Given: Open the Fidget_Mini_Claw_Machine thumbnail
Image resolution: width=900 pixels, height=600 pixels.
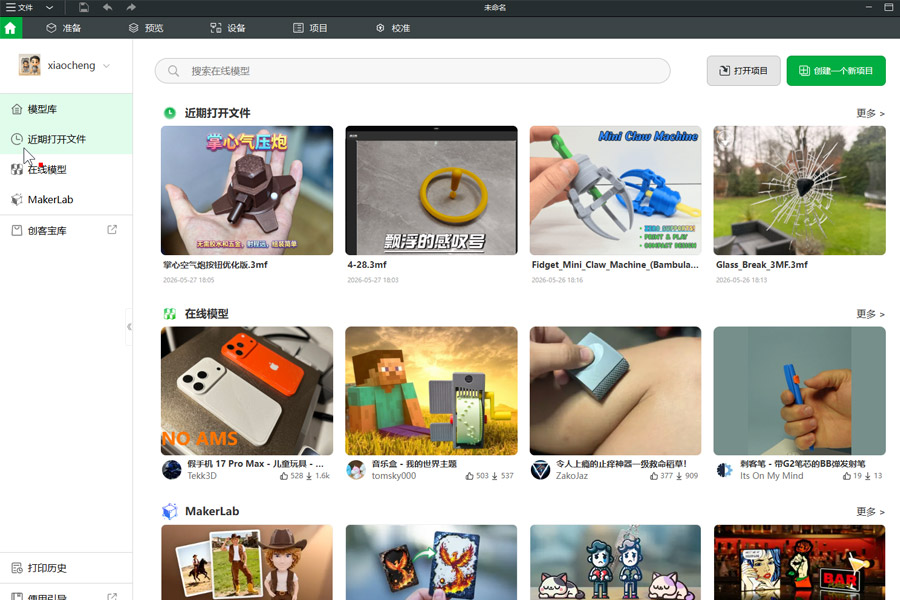Looking at the screenshot, I should (x=615, y=190).
